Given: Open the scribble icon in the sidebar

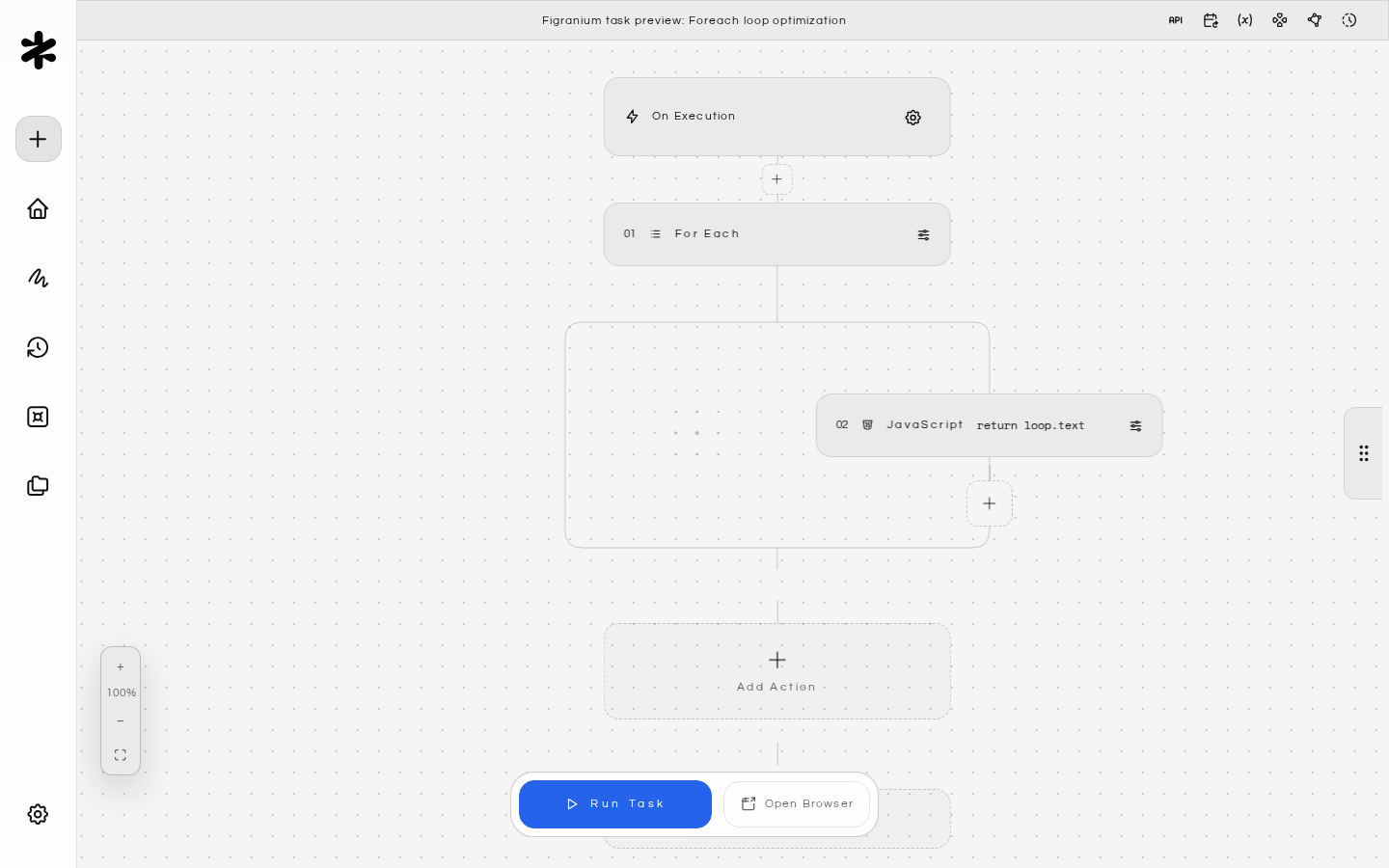Looking at the screenshot, I should tap(38, 278).
